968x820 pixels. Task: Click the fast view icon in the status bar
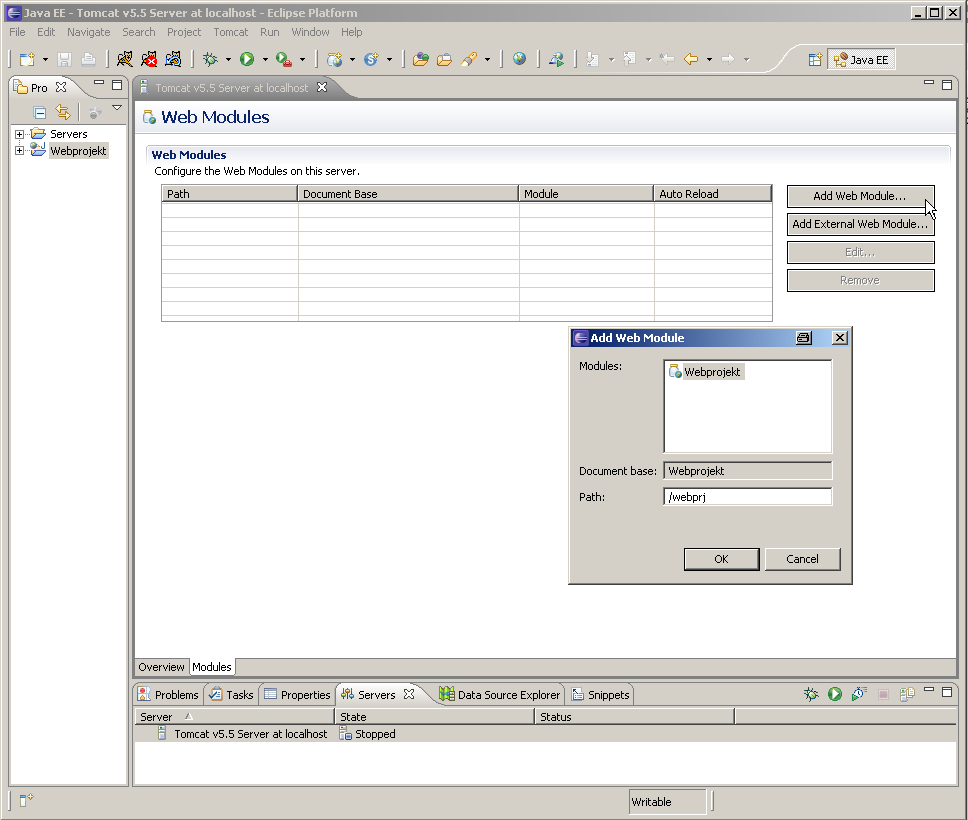26,800
